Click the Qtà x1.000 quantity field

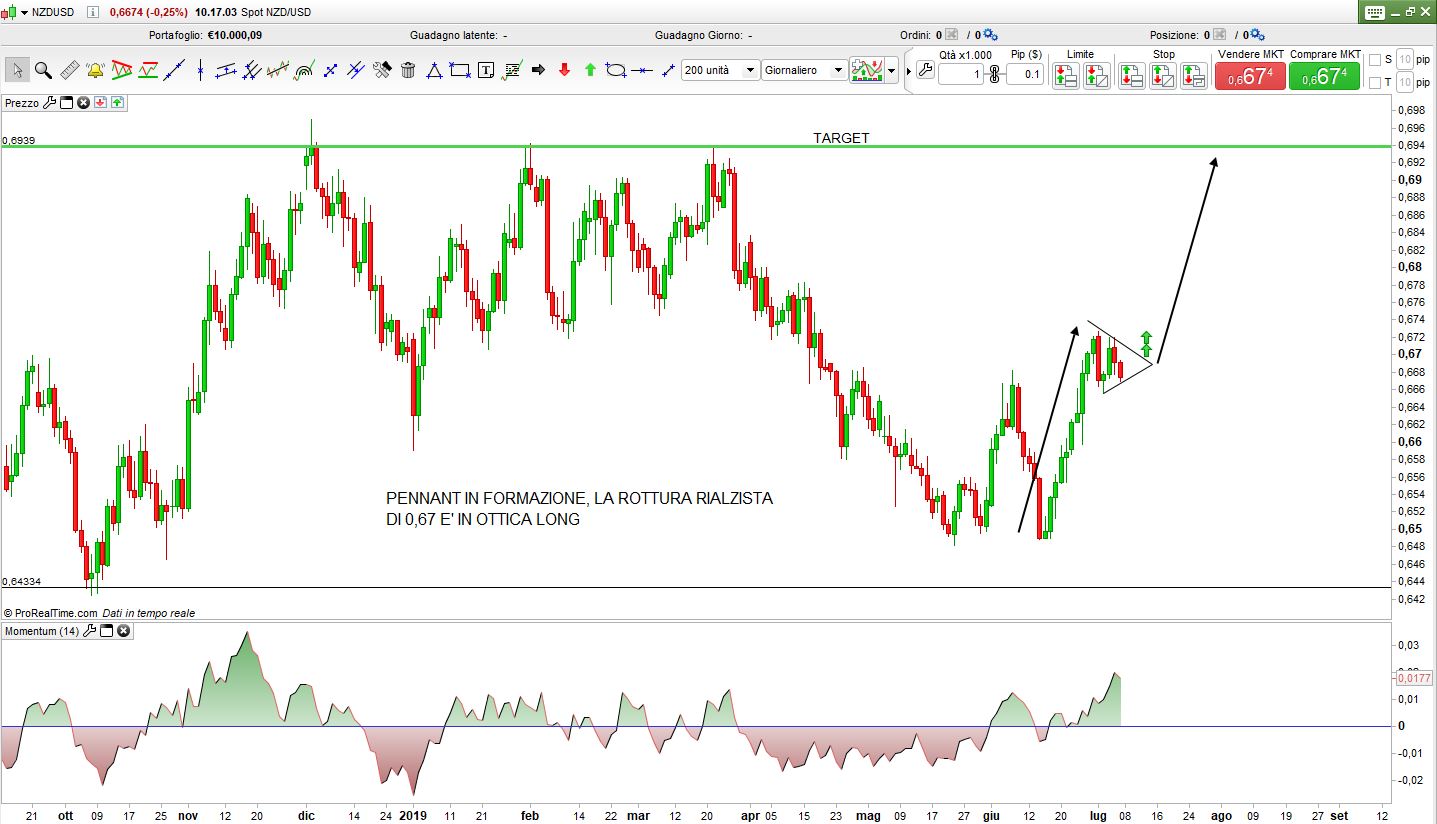click(962, 74)
